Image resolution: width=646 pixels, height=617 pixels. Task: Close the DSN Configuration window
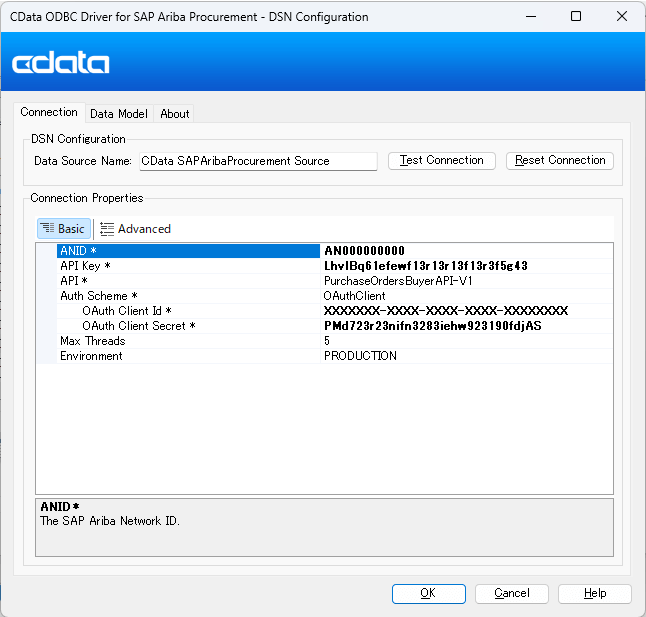pos(622,16)
